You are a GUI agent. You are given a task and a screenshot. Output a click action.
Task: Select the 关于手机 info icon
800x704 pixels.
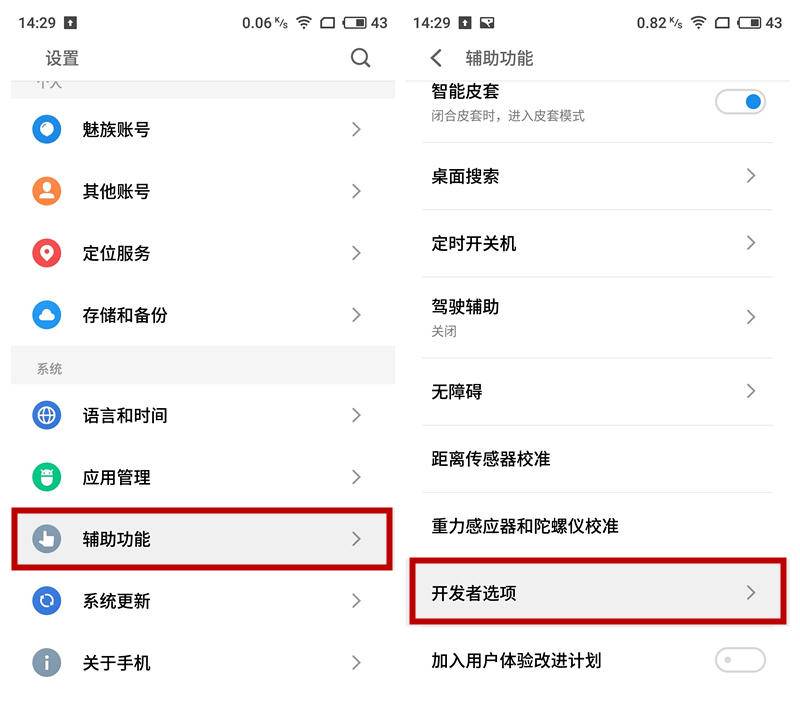[46, 662]
